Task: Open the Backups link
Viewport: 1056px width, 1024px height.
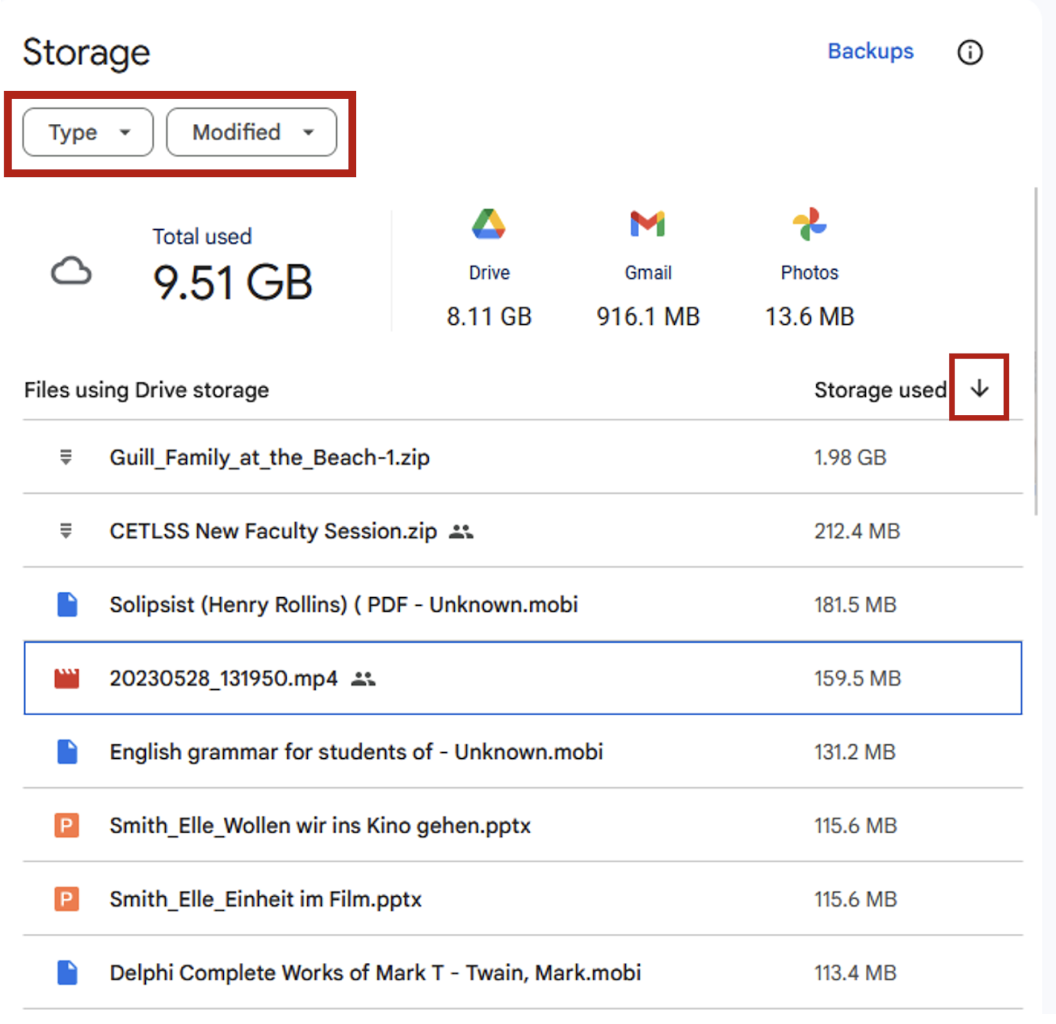Action: (870, 51)
